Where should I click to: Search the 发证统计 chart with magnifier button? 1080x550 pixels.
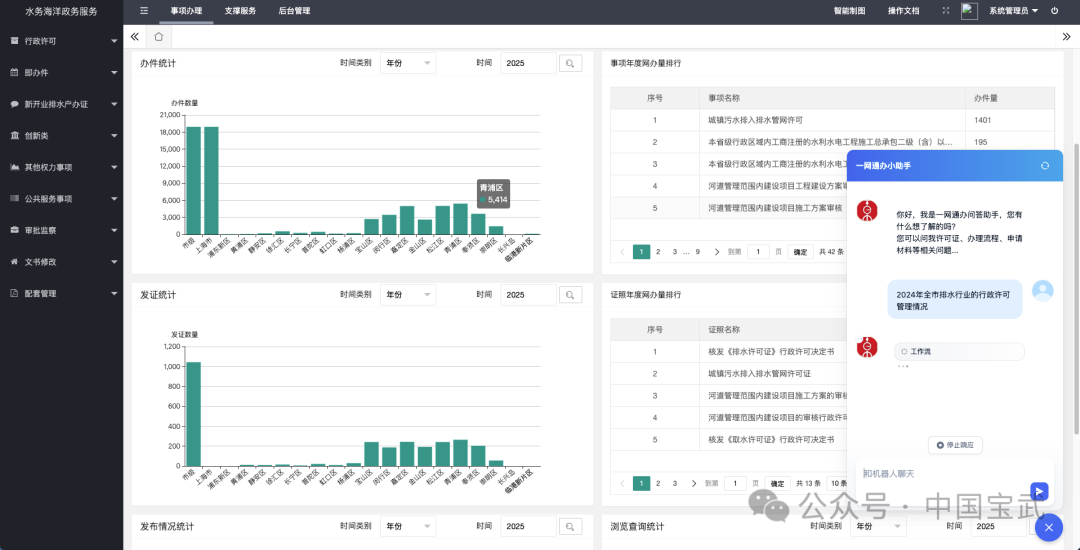570,295
